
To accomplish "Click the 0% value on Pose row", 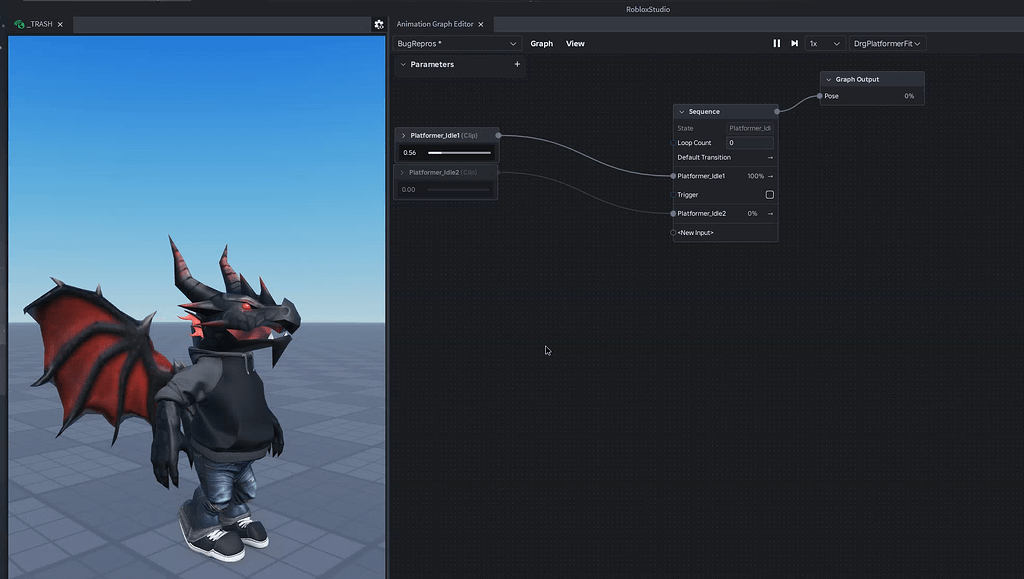I will click(909, 96).
